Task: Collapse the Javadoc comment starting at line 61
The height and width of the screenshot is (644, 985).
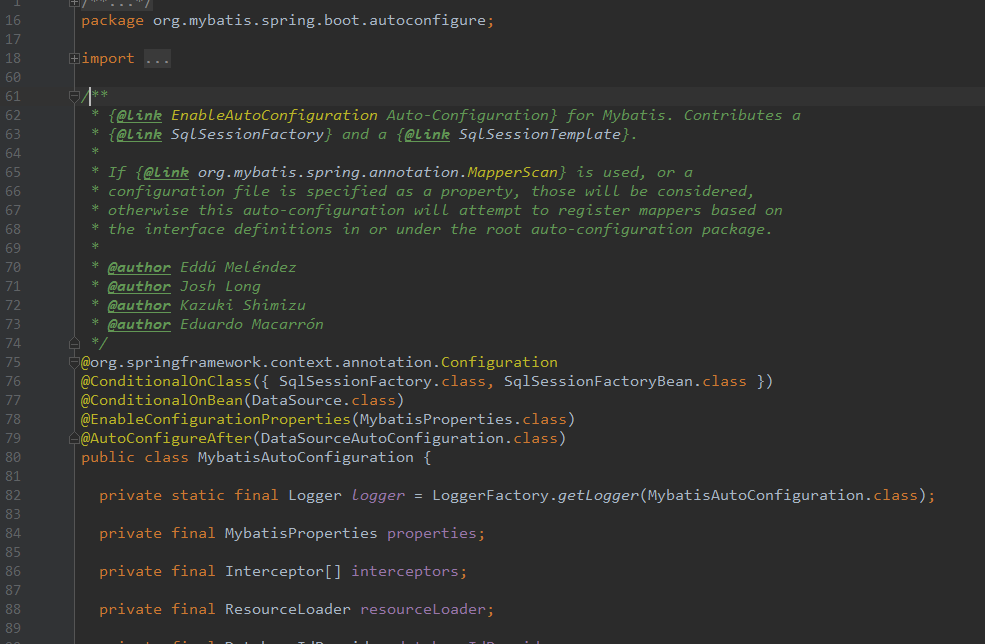Action: pyautogui.click(x=74, y=96)
